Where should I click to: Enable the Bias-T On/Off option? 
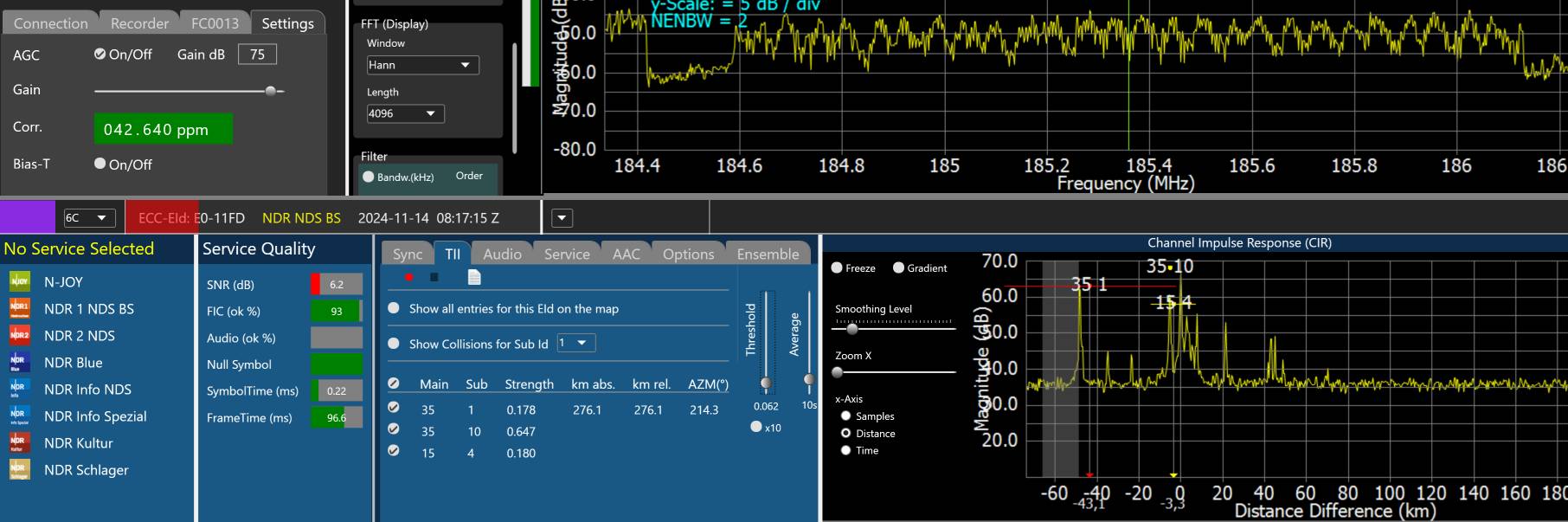(100, 164)
